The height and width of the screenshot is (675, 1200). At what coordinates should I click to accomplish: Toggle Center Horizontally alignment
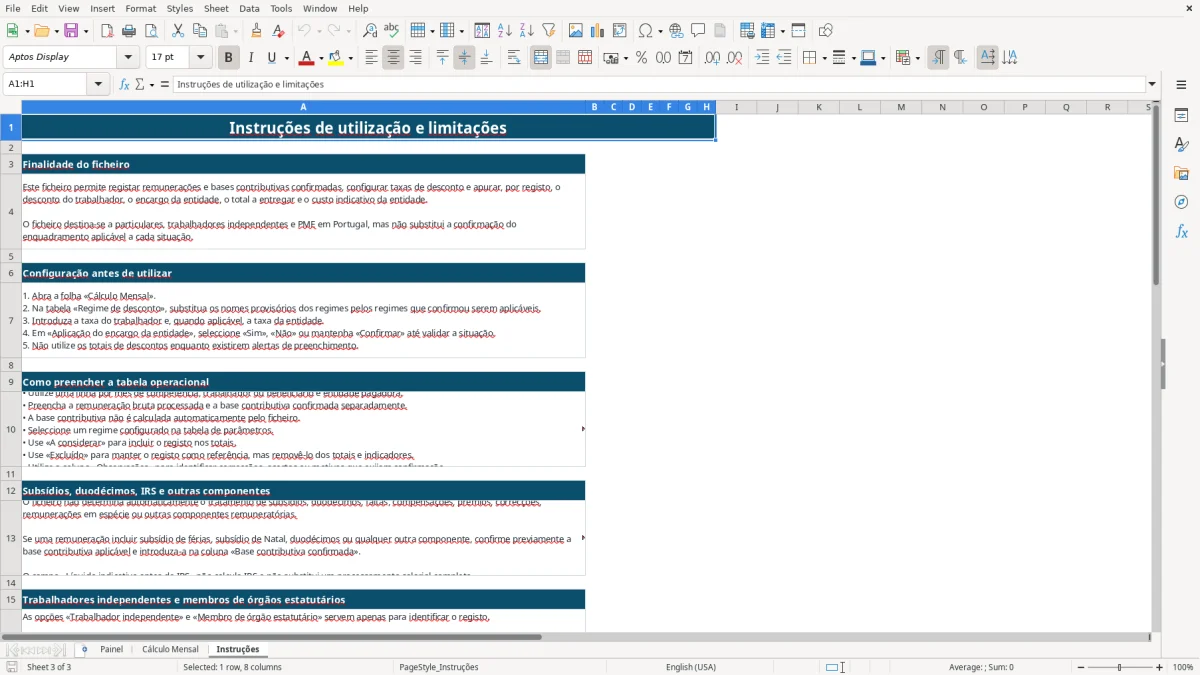(394, 58)
